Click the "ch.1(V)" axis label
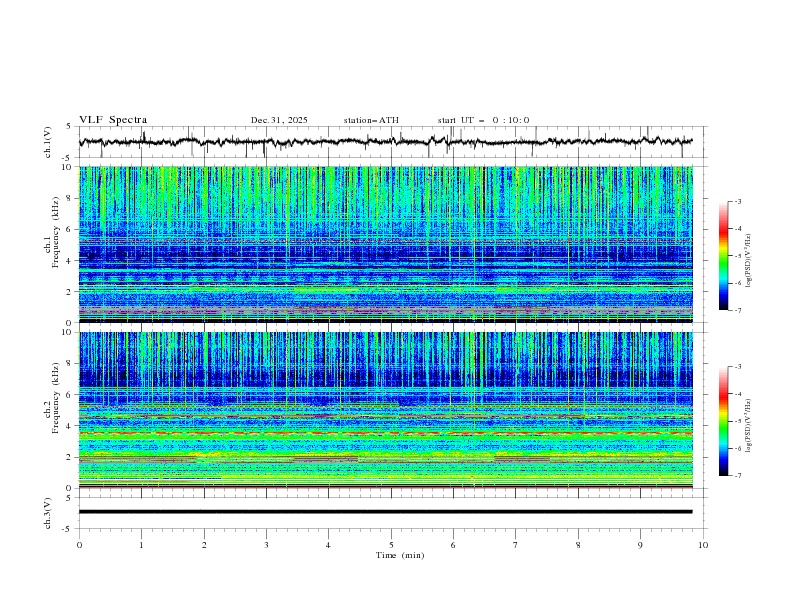The image size is (792, 612). click(x=48, y=142)
